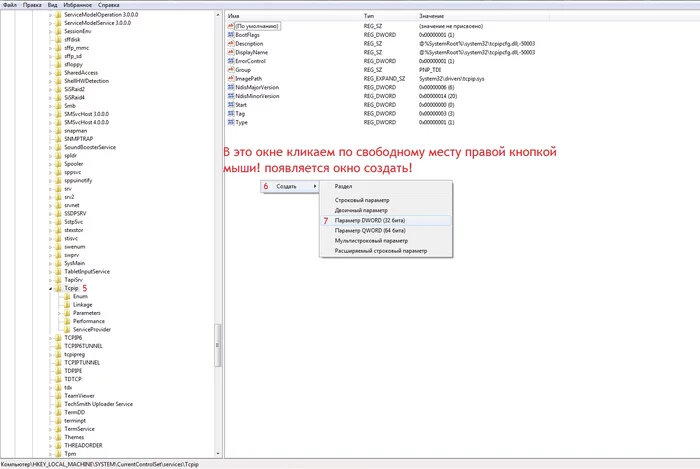
Task: Click the Themes folder icon
Action: pyautogui.click(x=58, y=437)
